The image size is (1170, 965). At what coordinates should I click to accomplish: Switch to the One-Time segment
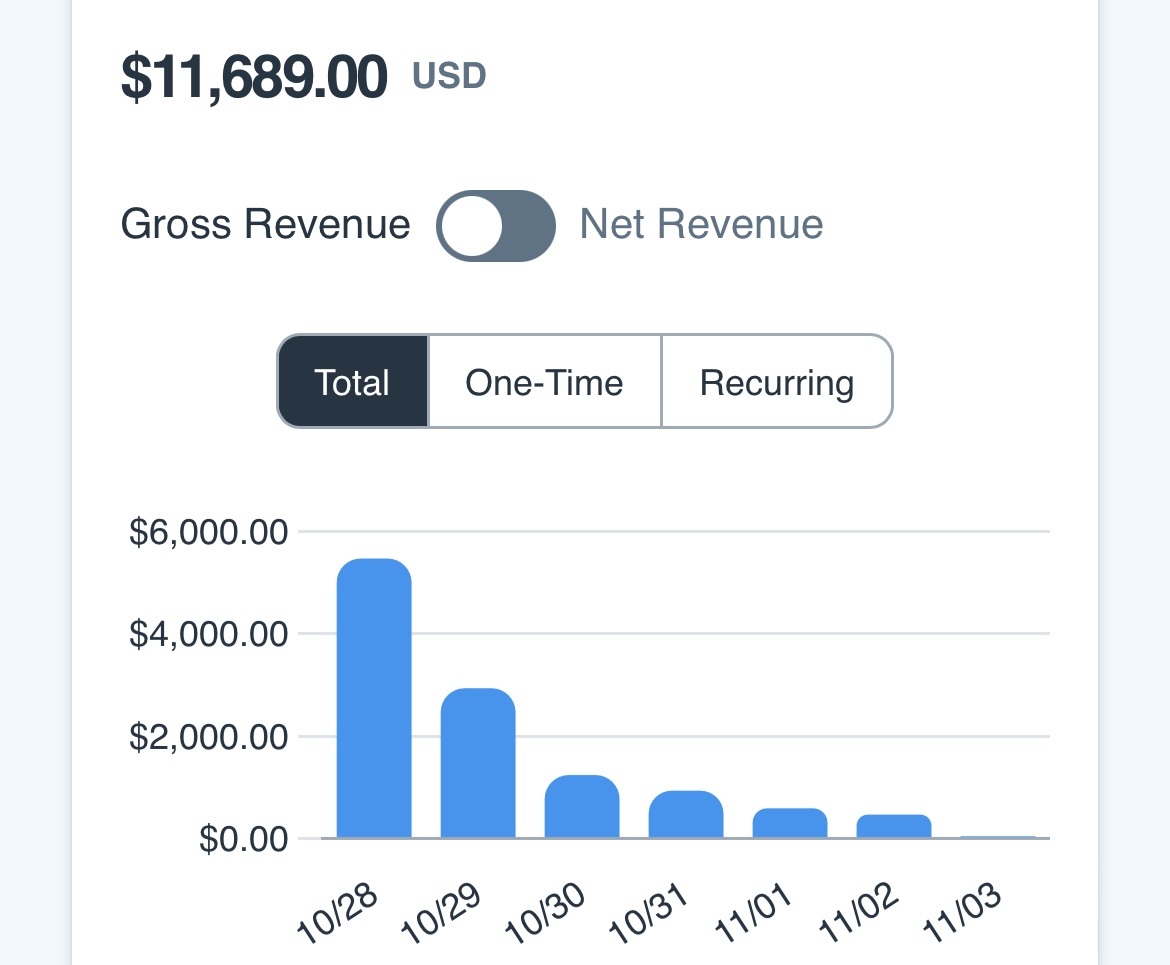[544, 382]
